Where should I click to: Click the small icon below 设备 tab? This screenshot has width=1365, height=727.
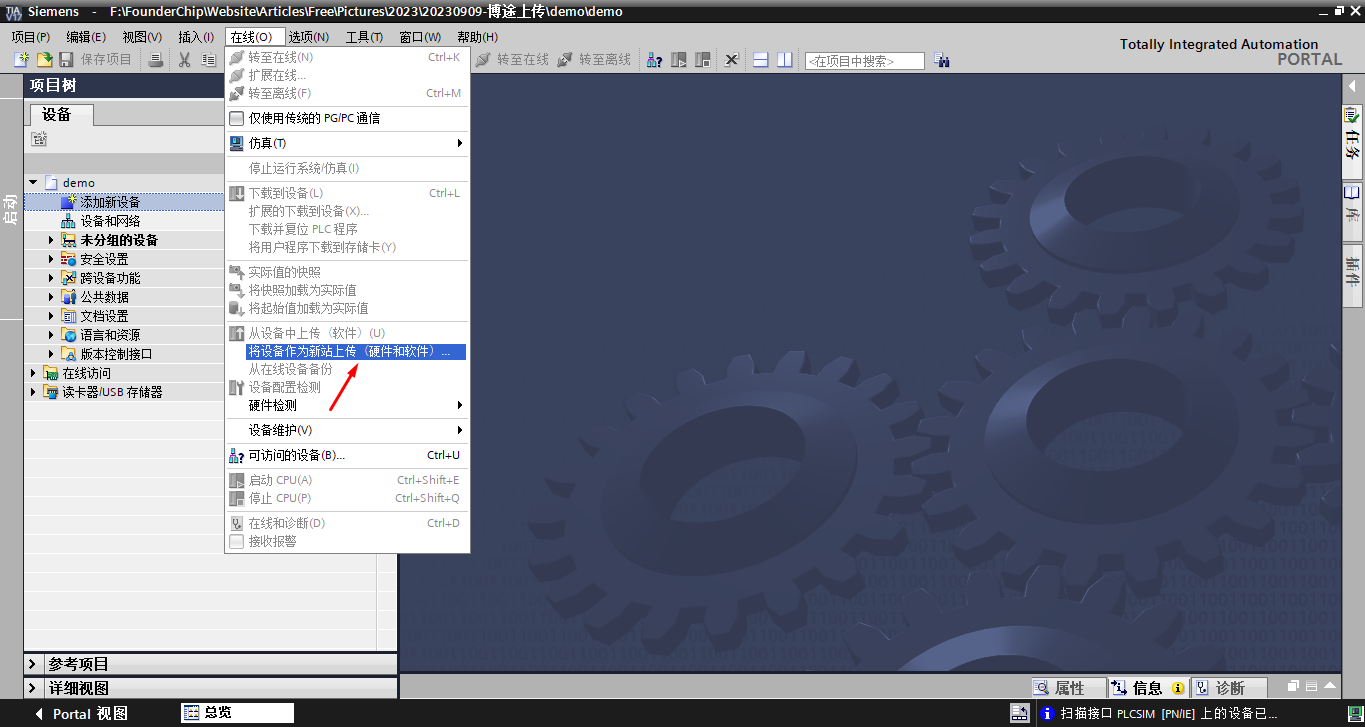pos(39,138)
